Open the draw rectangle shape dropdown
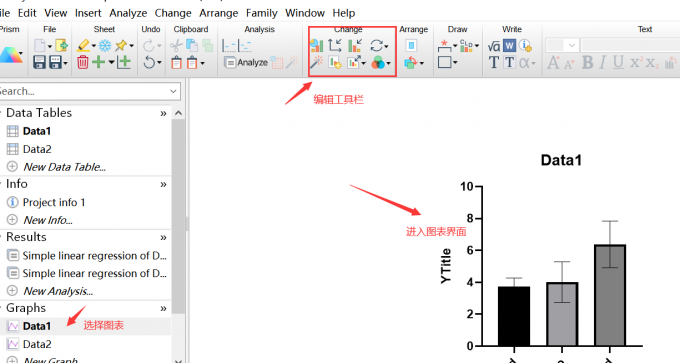680x363 pixels. tap(455, 63)
